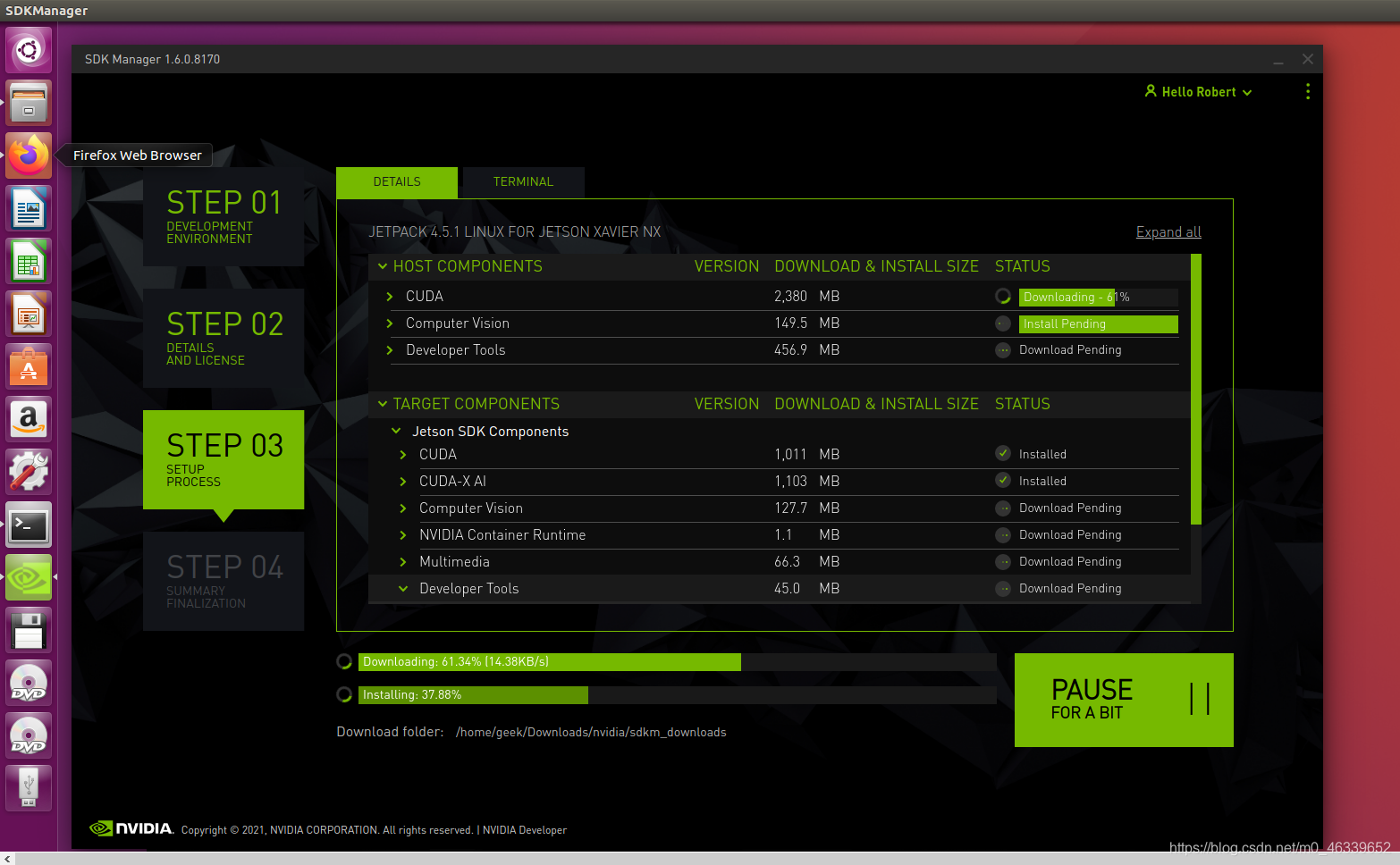Open the NVIDIA Developer footer link

[x=525, y=830]
